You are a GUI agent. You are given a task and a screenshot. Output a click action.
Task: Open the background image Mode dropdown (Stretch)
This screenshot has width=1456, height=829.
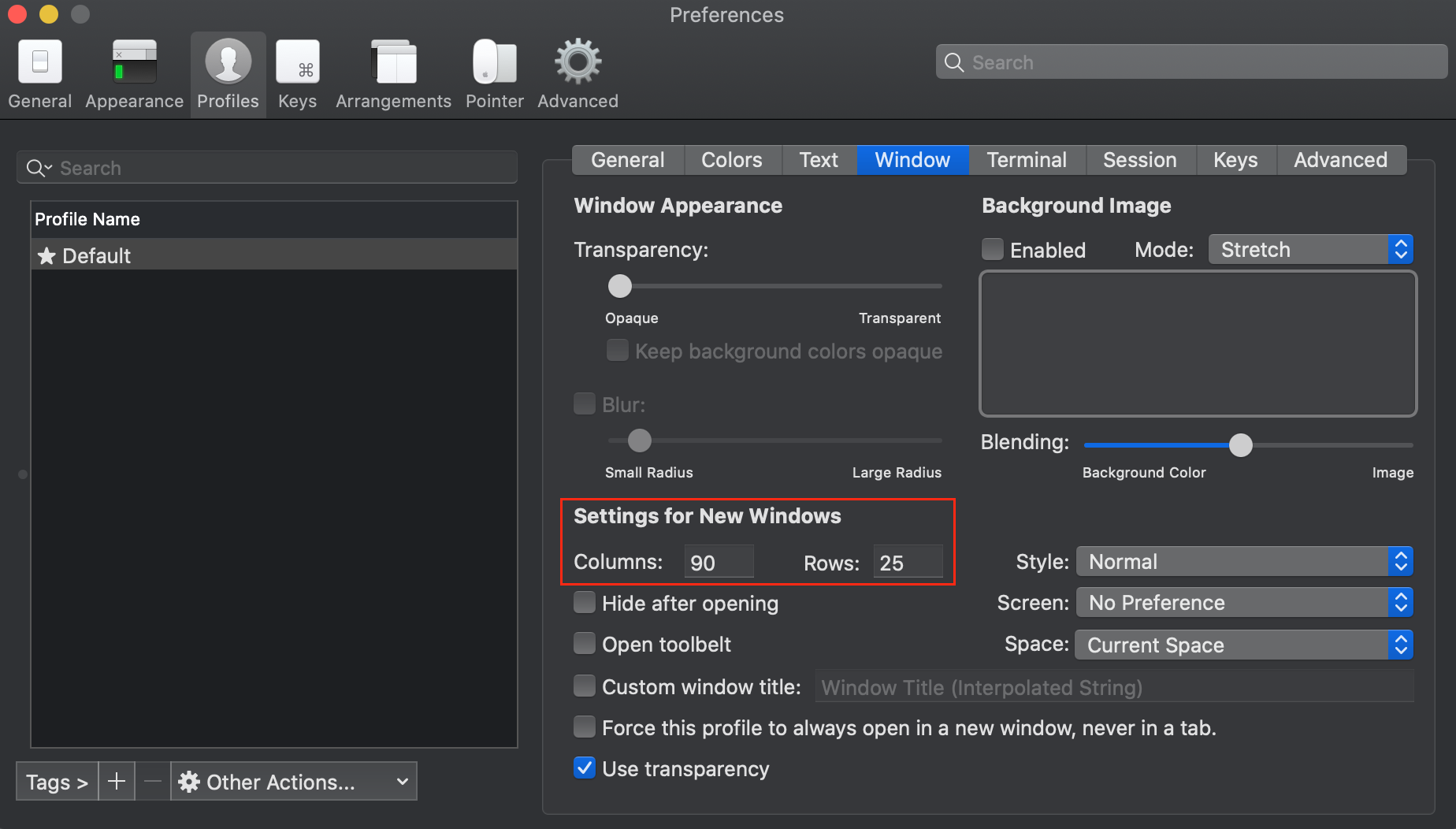[x=1311, y=250]
